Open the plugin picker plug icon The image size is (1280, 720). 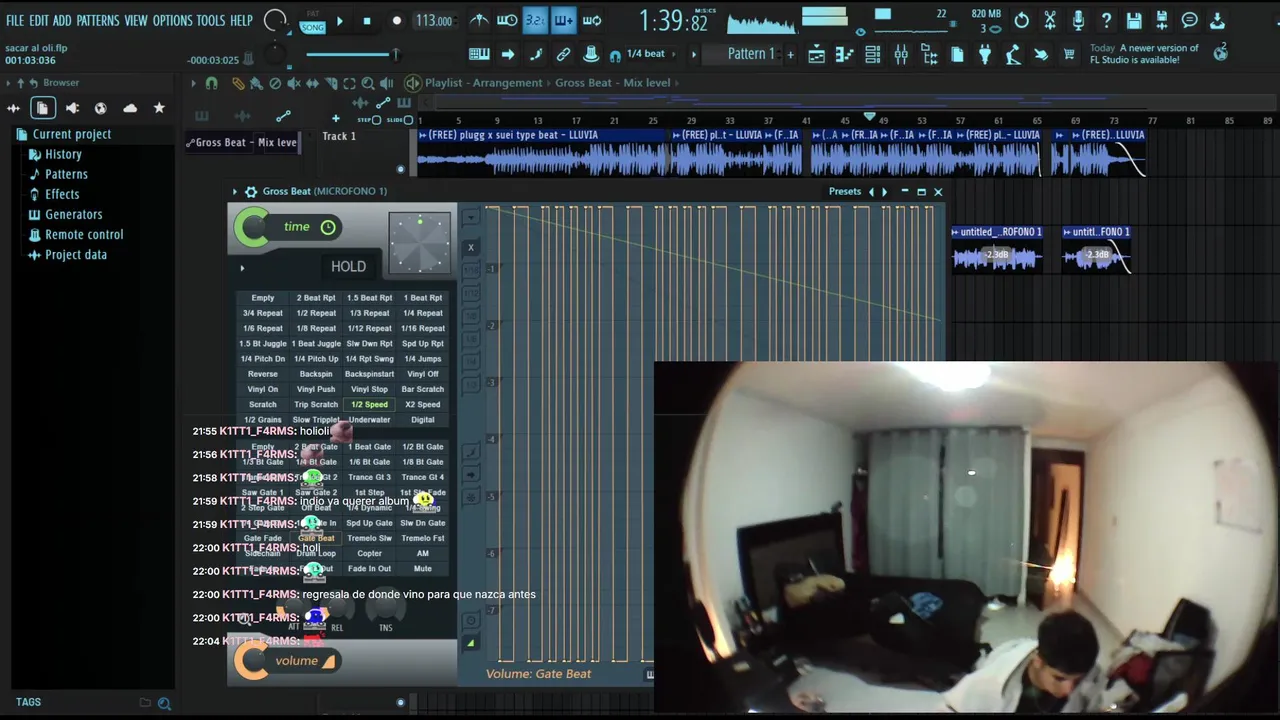click(985, 55)
